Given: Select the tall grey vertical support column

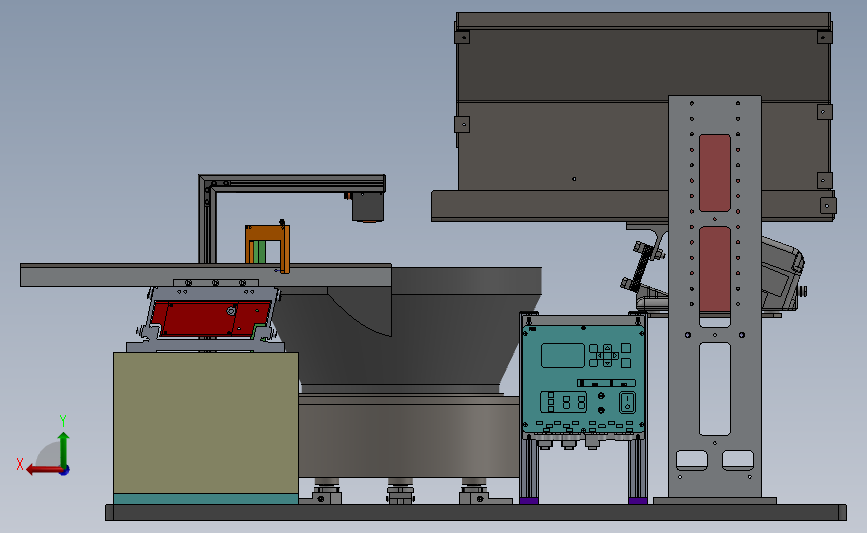Looking at the screenshot, I should [x=714, y=296].
